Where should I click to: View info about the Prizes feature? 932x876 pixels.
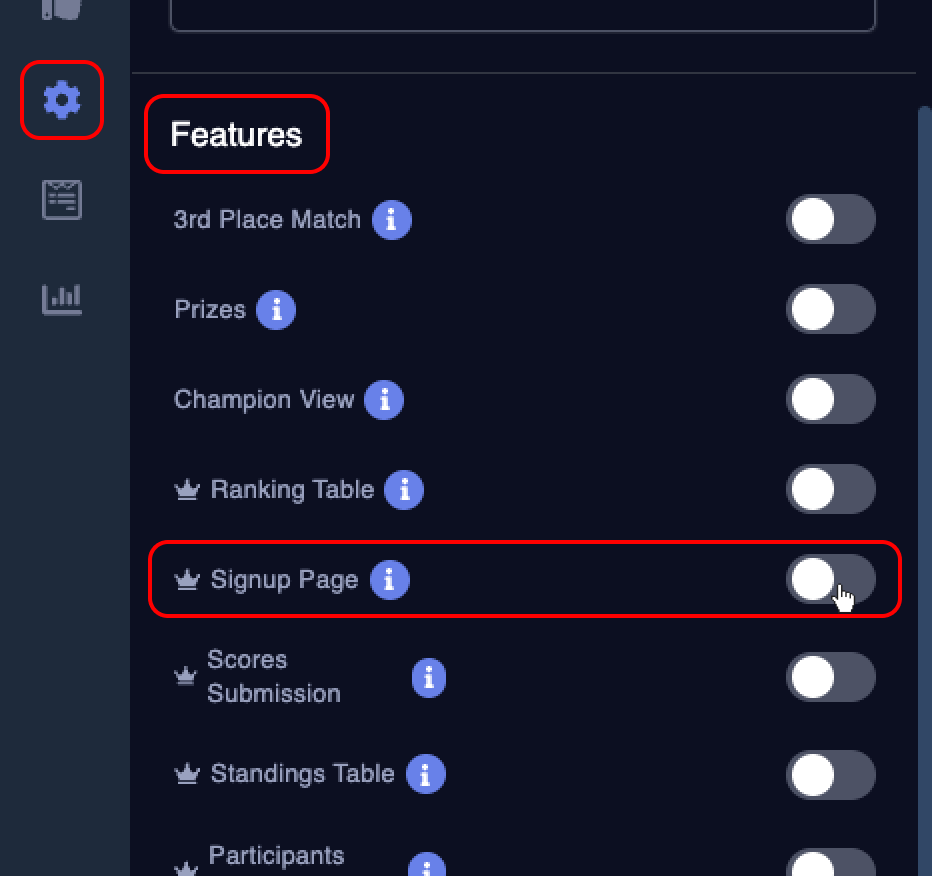[x=276, y=310]
